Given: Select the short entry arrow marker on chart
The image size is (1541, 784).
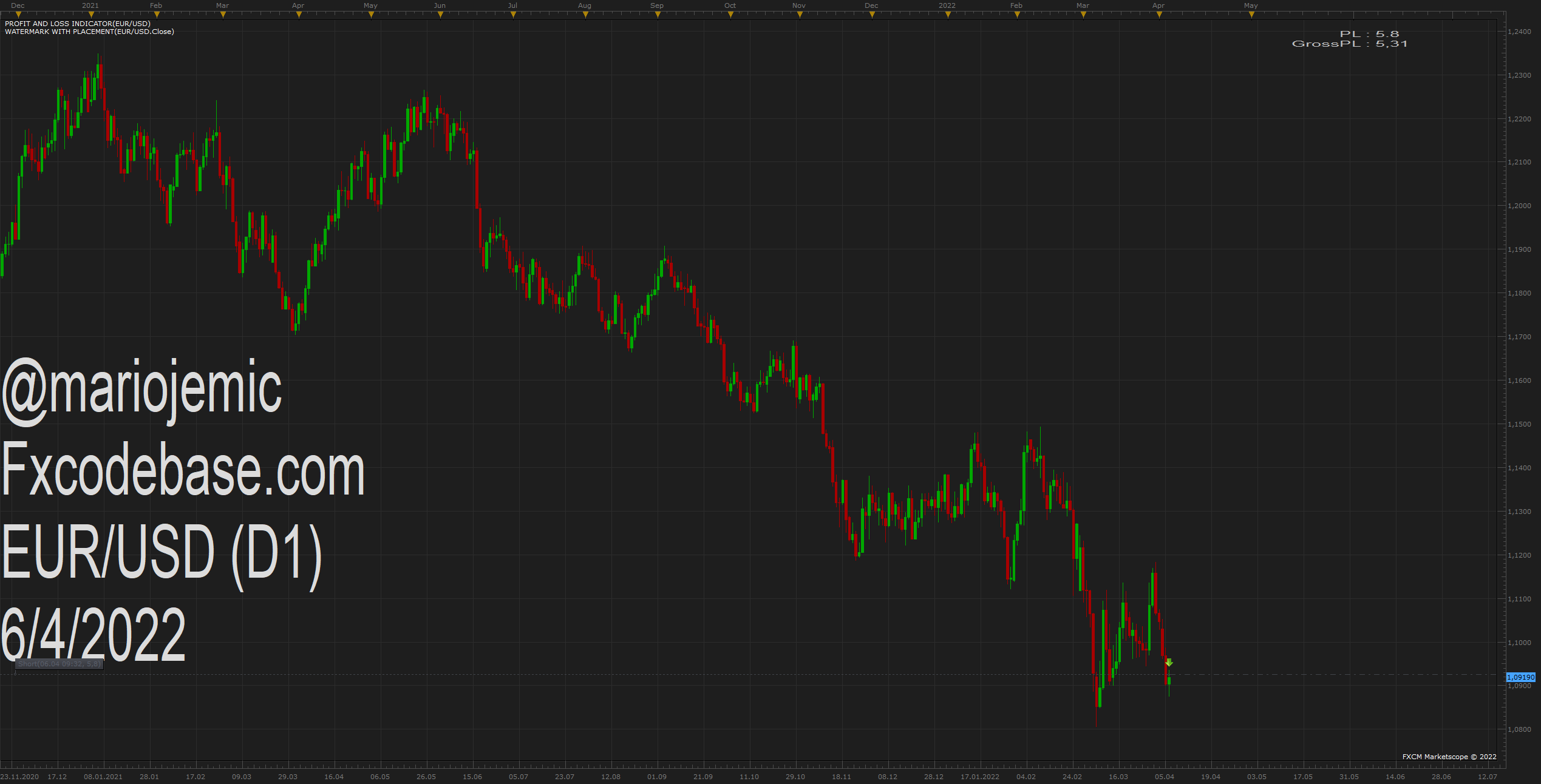Looking at the screenshot, I should (x=1169, y=663).
